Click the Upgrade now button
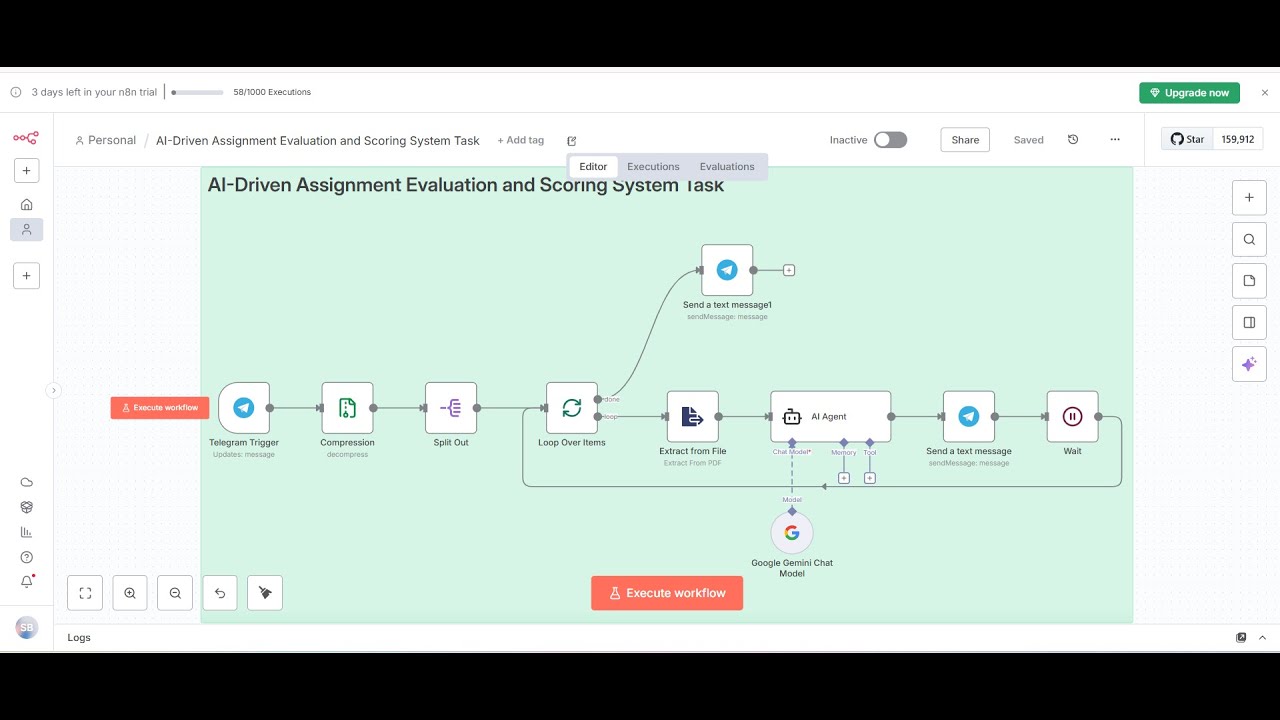Screen dimensions: 1280x720 pyautogui.click(x=1189, y=93)
